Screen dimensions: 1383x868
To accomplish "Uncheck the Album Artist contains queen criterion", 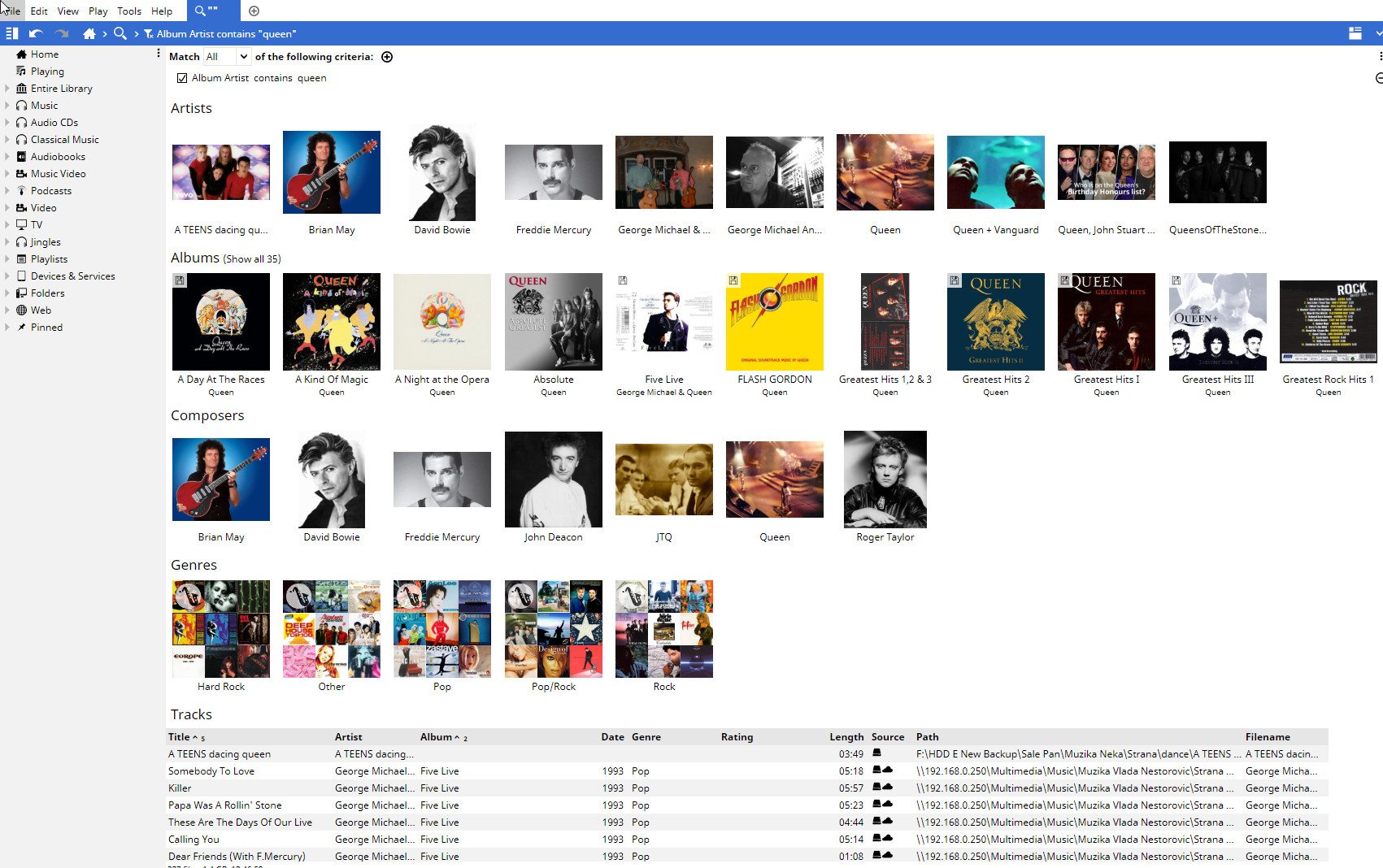I will tap(182, 78).
